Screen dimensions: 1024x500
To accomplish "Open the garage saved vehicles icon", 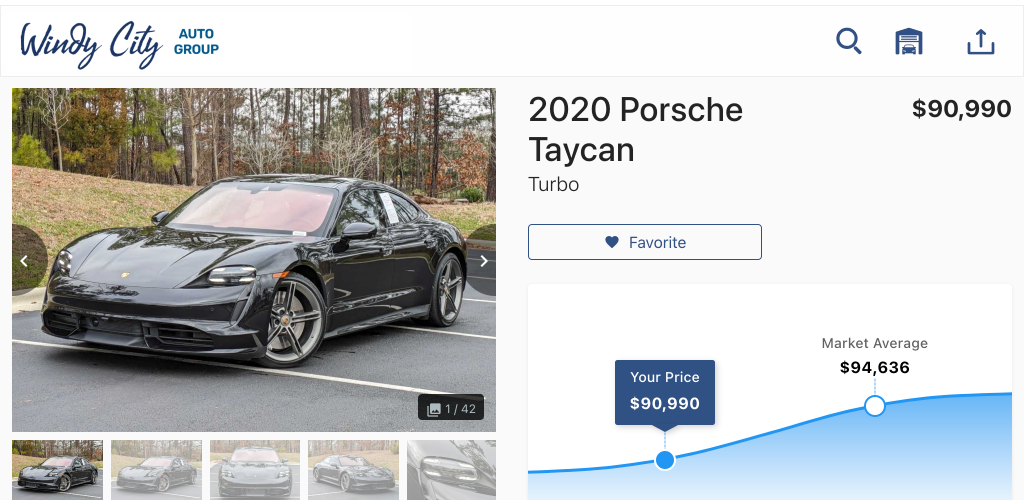I will 908,42.
